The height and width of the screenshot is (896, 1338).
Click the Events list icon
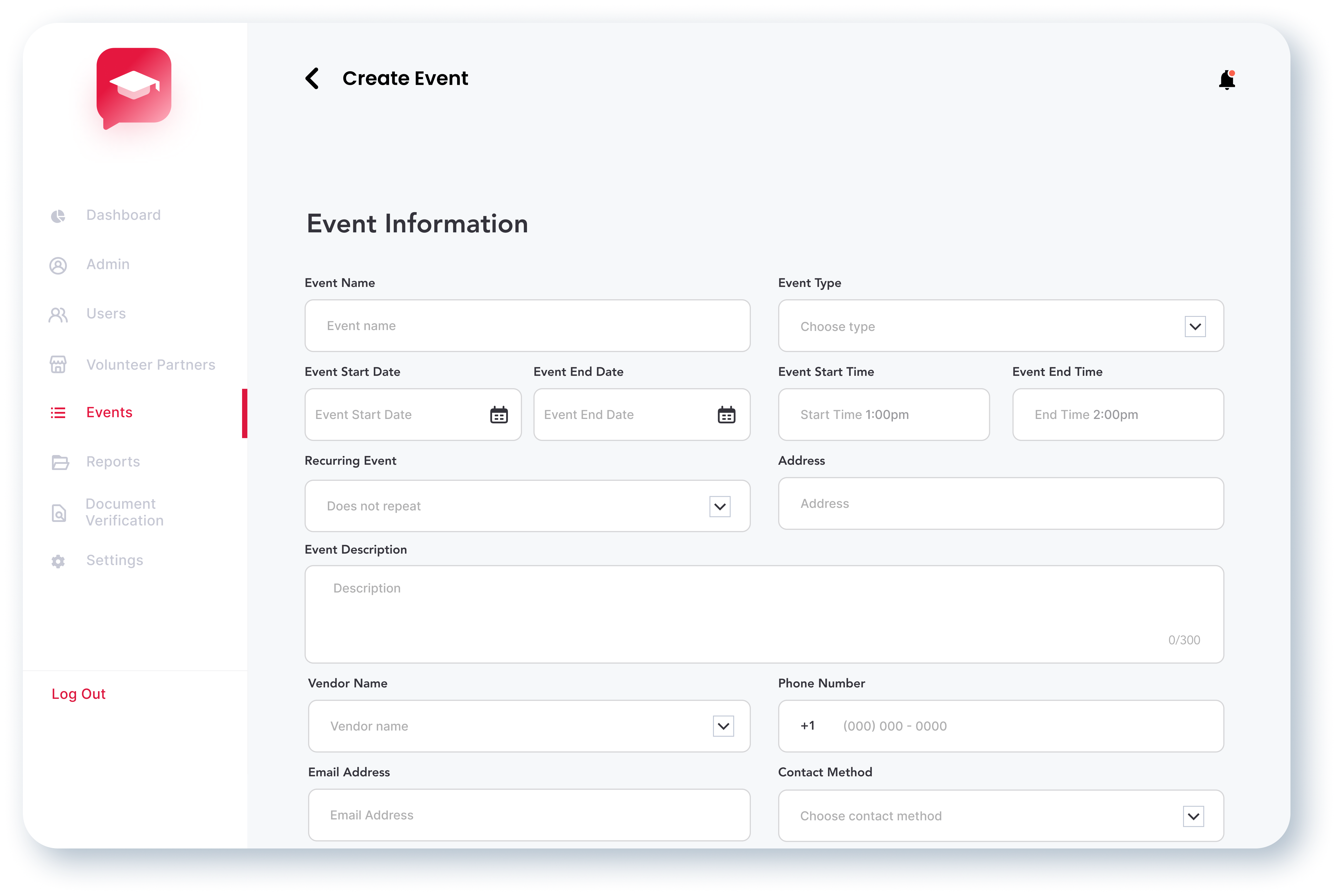tap(58, 413)
